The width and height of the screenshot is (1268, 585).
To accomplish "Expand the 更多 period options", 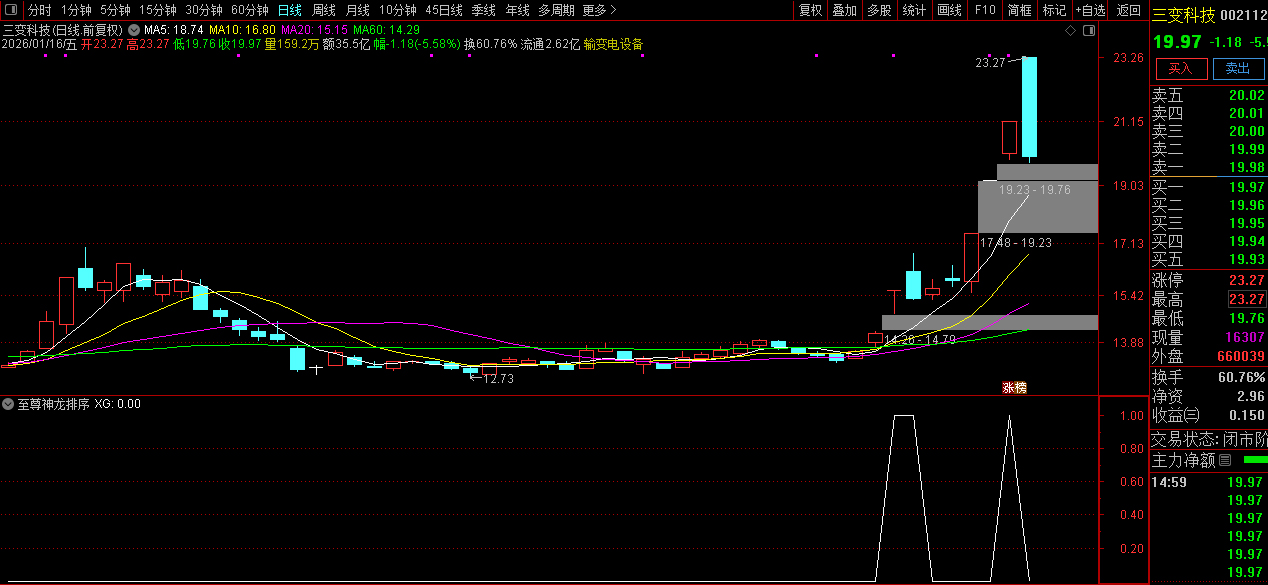I will (x=599, y=10).
